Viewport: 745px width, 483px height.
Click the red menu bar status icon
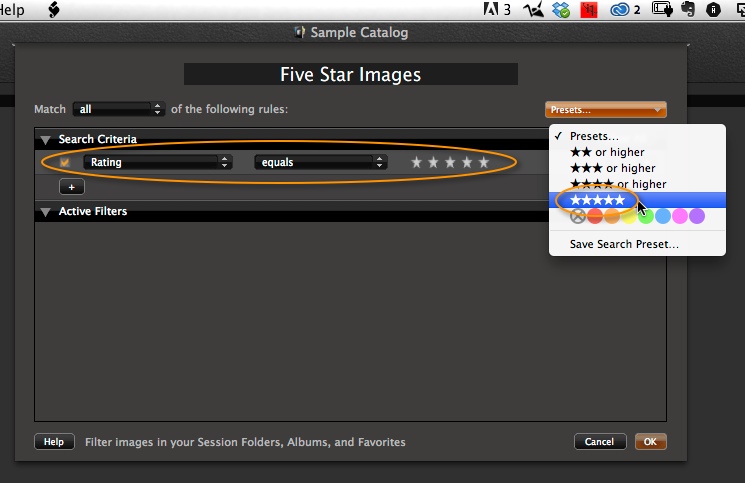[589, 9]
